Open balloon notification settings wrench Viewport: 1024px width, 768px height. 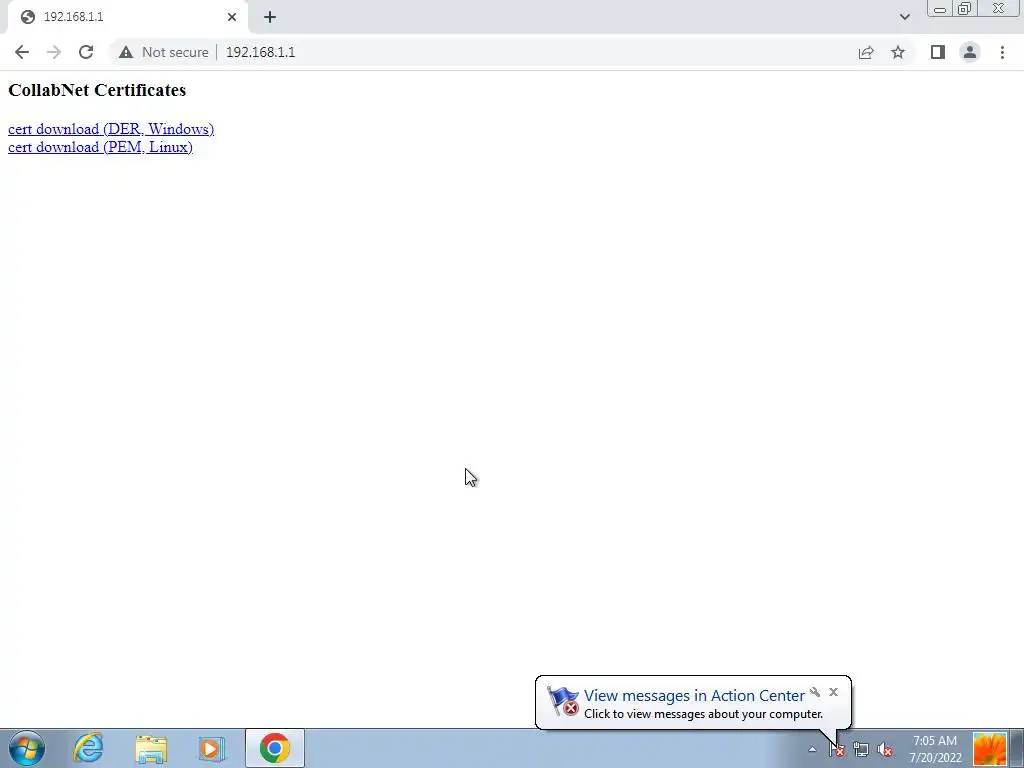click(x=815, y=692)
